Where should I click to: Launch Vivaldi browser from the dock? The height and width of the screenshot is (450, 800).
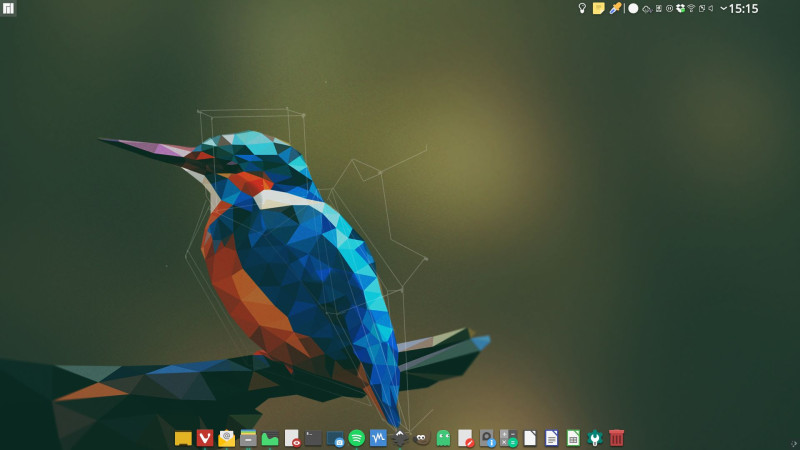tap(205, 438)
